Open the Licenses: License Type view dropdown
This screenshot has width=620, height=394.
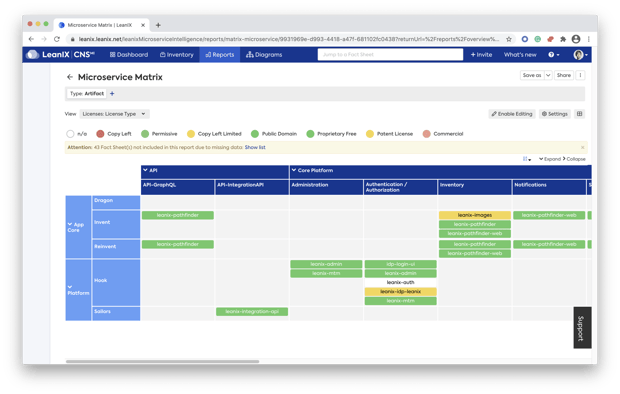point(114,114)
